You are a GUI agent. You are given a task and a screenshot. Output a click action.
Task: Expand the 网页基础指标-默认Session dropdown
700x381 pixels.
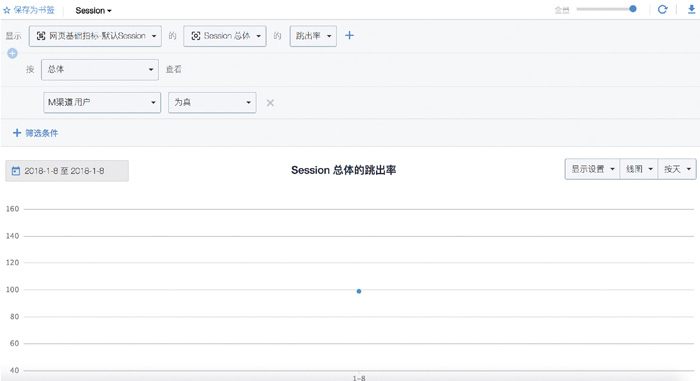pyautogui.click(x=95, y=36)
